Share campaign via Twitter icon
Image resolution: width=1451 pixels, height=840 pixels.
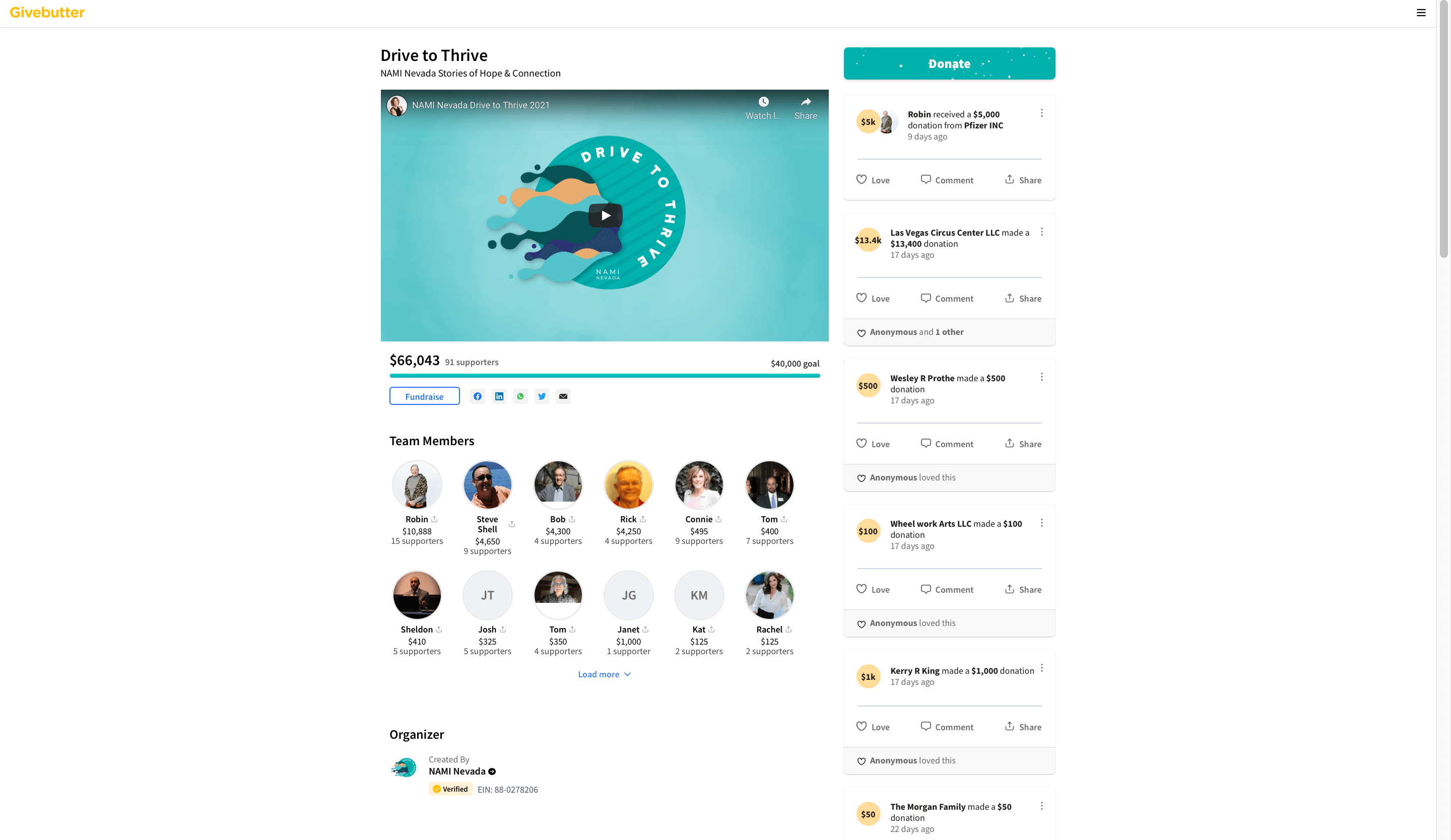[x=542, y=396]
